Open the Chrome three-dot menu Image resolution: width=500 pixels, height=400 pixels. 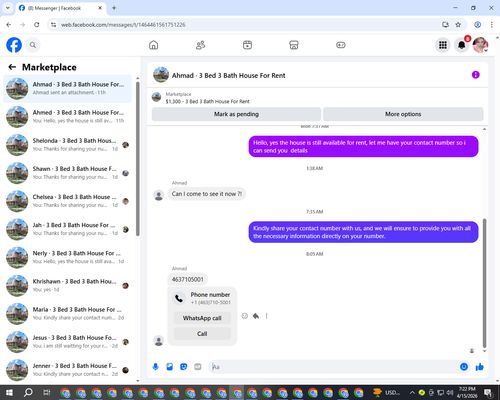tap(492, 25)
